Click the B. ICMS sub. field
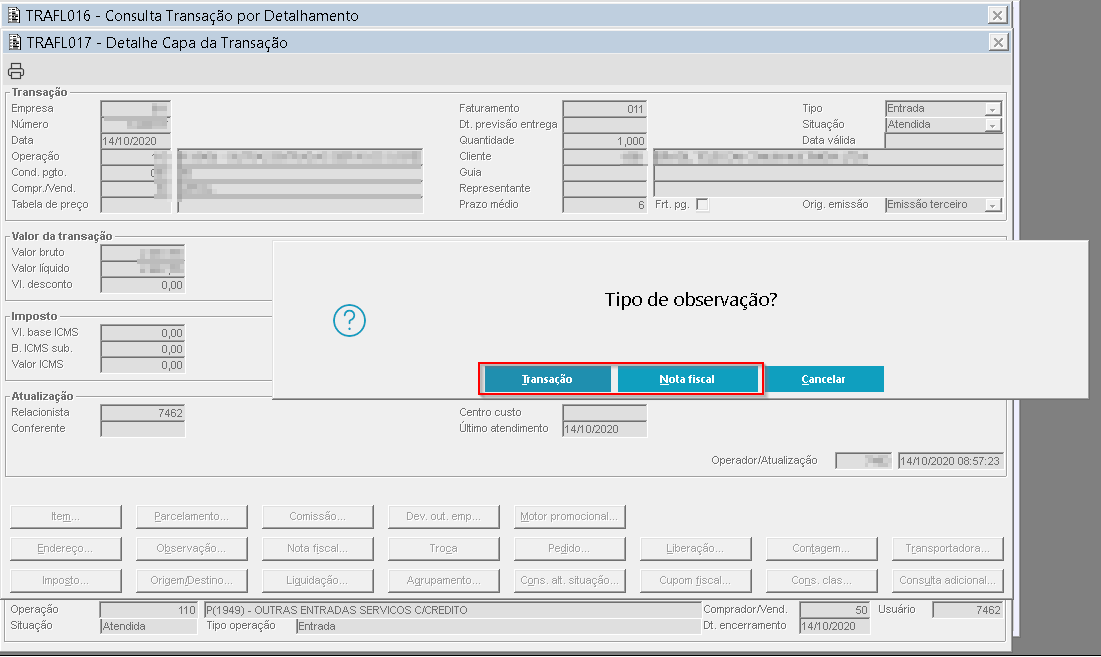Viewport: 1101px width, 657px height. click(x=143, y=349)
